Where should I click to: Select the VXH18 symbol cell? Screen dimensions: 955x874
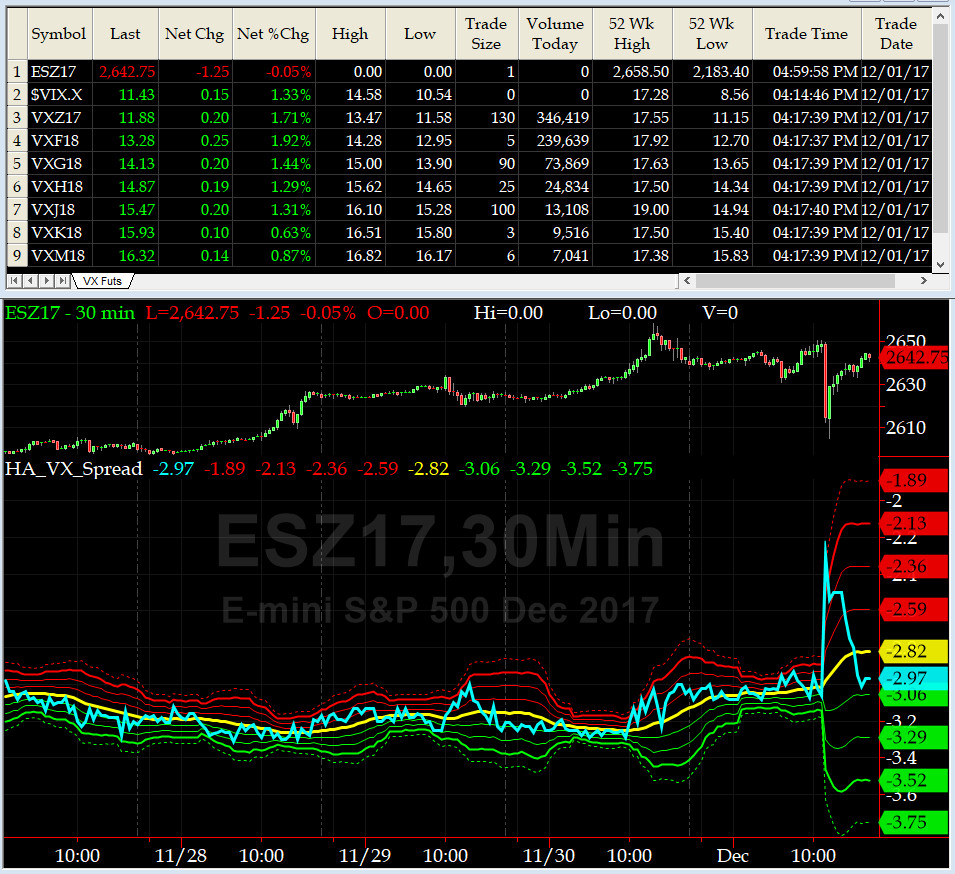point(60,187)
